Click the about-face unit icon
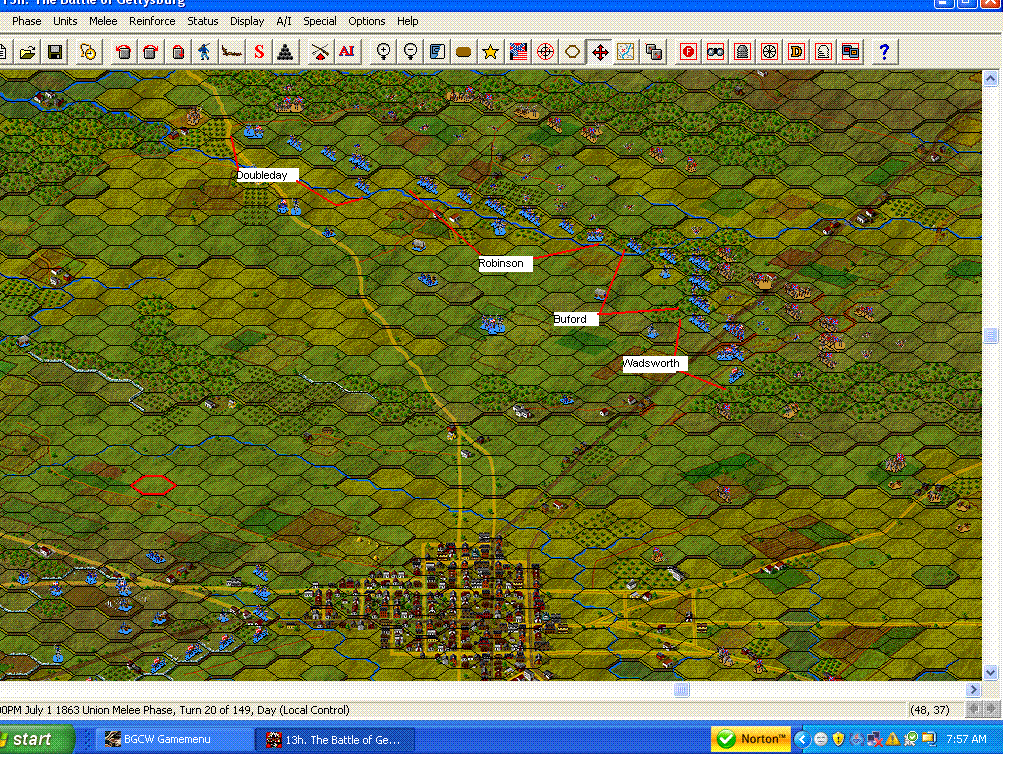 [178, 52]
